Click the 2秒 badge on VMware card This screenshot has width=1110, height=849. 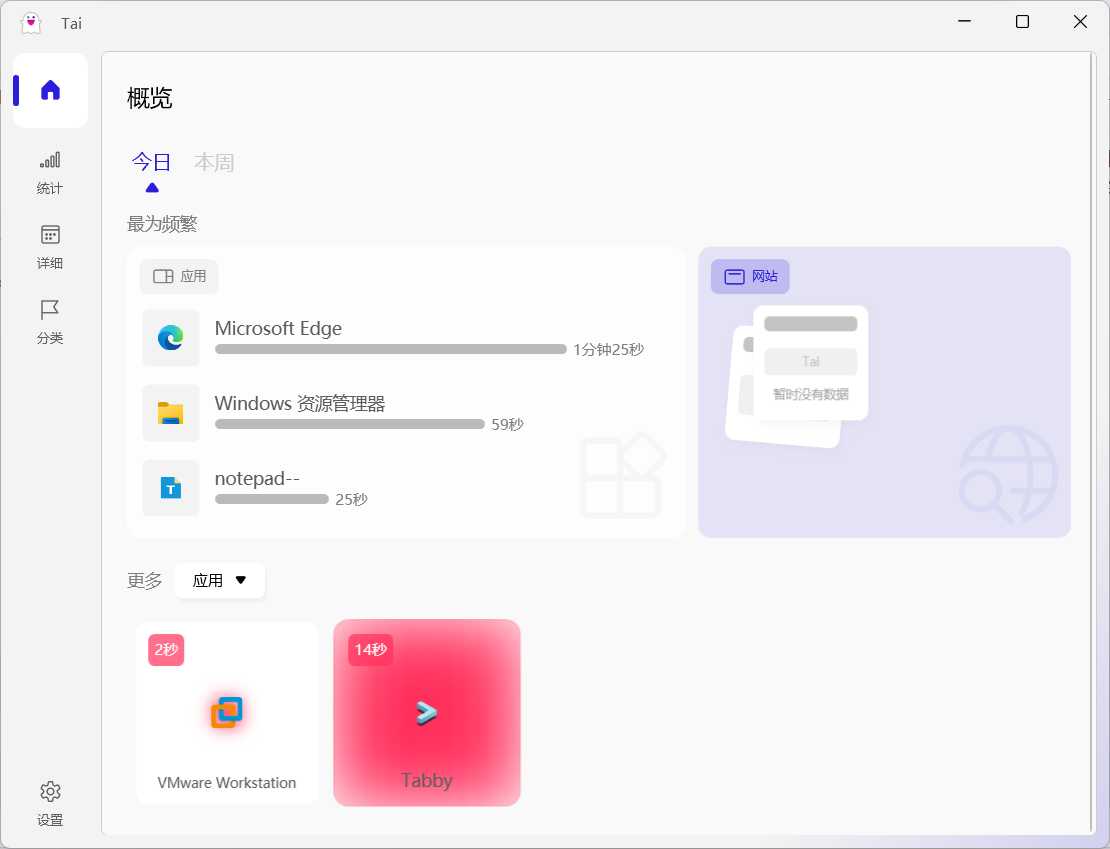coord(166,649)
